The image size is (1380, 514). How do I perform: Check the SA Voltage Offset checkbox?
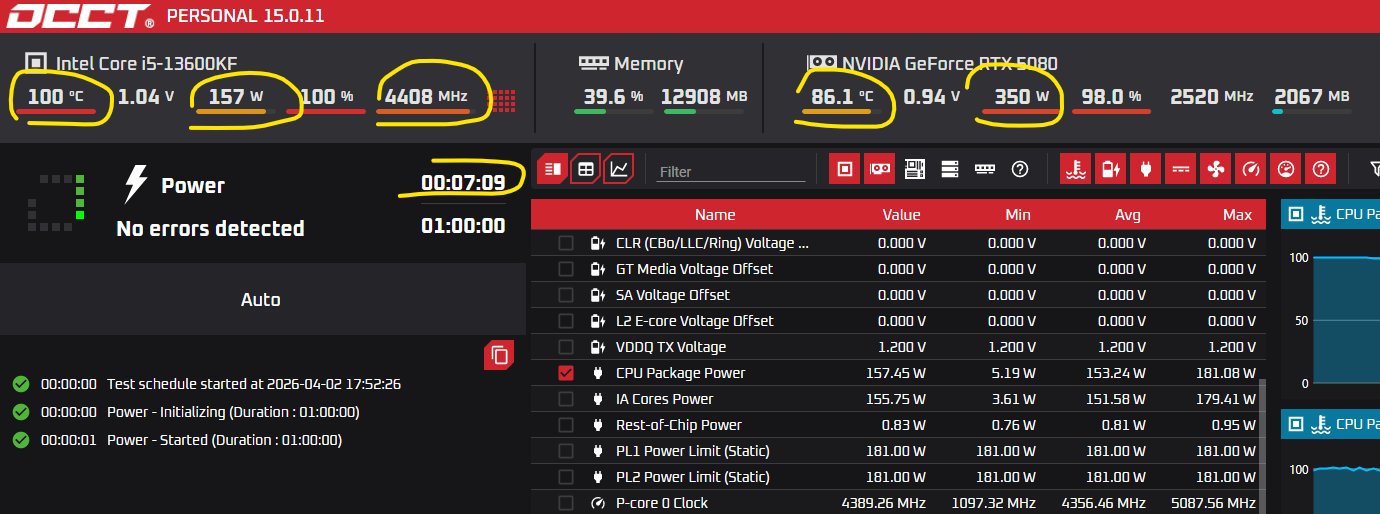[566, 295]
